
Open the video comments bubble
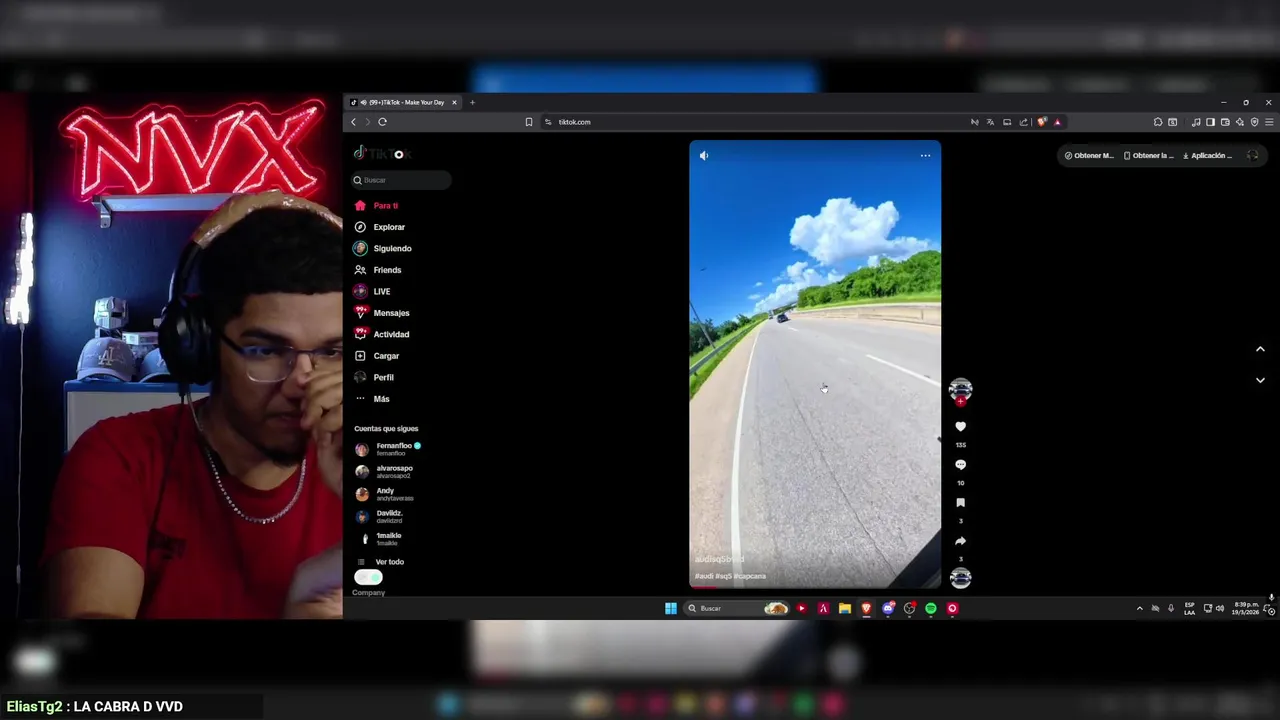[x=960, y=465]
